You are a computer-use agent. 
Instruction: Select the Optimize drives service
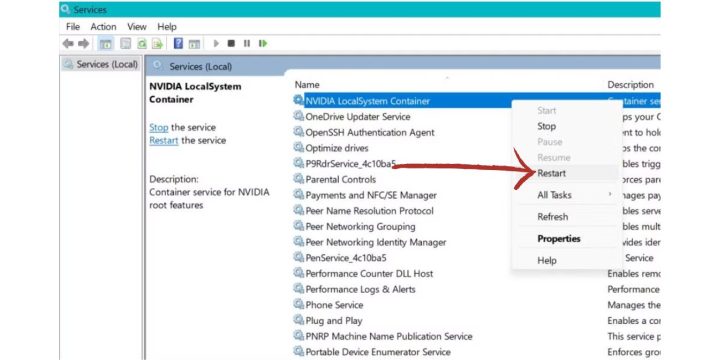[x=337, y=148]
